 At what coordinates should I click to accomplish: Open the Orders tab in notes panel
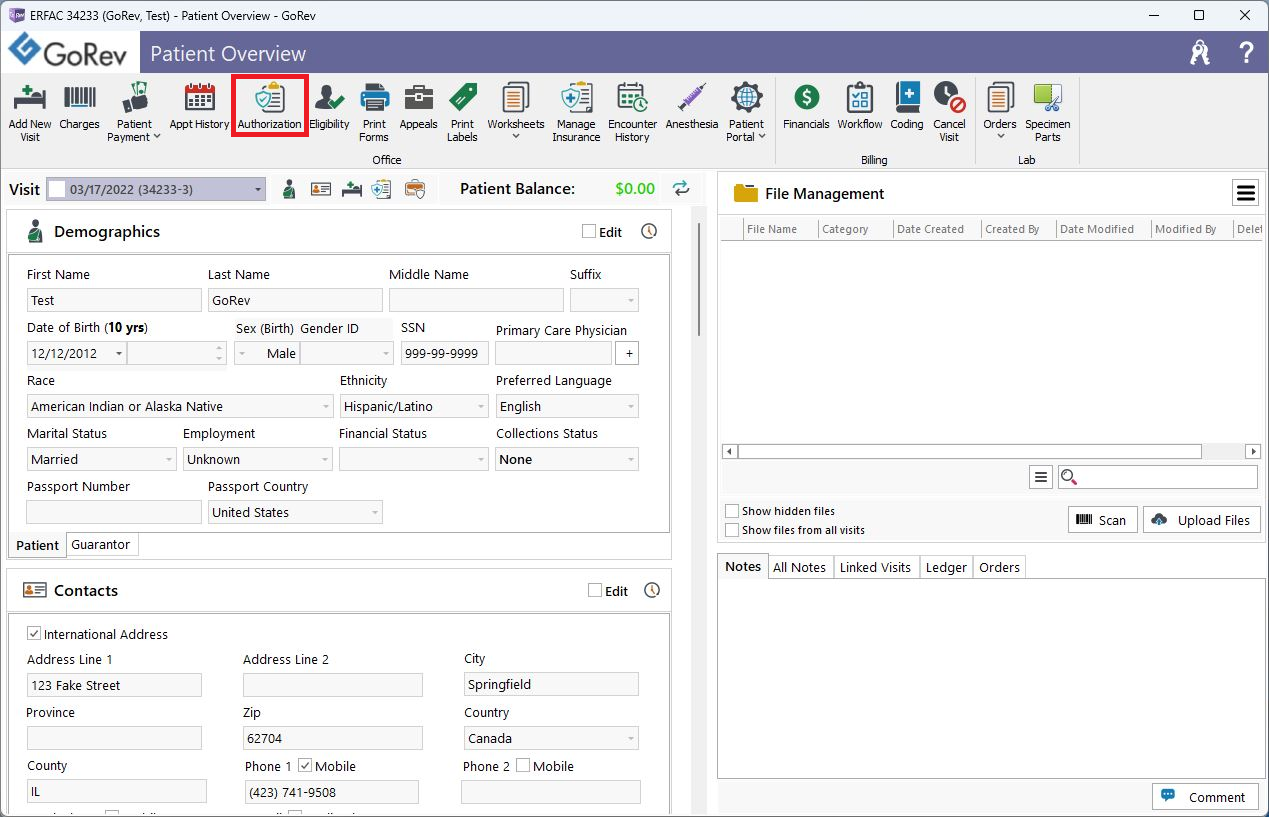click(x=999, y=567)
